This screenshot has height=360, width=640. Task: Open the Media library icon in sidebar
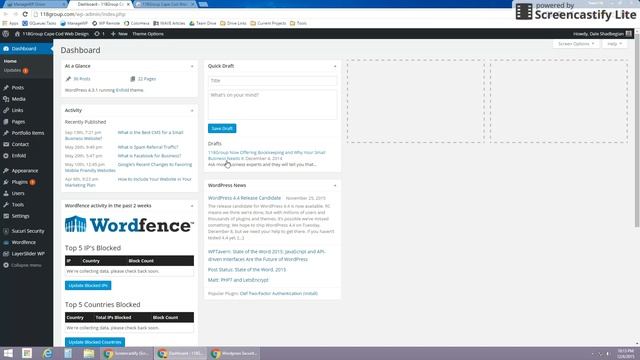pos(6,99)
